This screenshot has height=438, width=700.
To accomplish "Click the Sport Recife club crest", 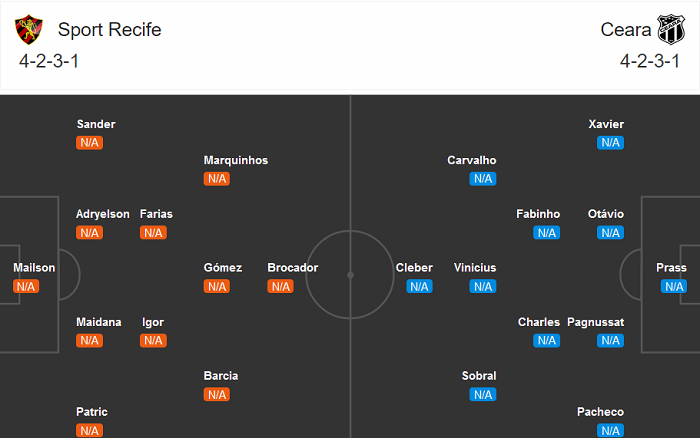I will pos(32,30).
